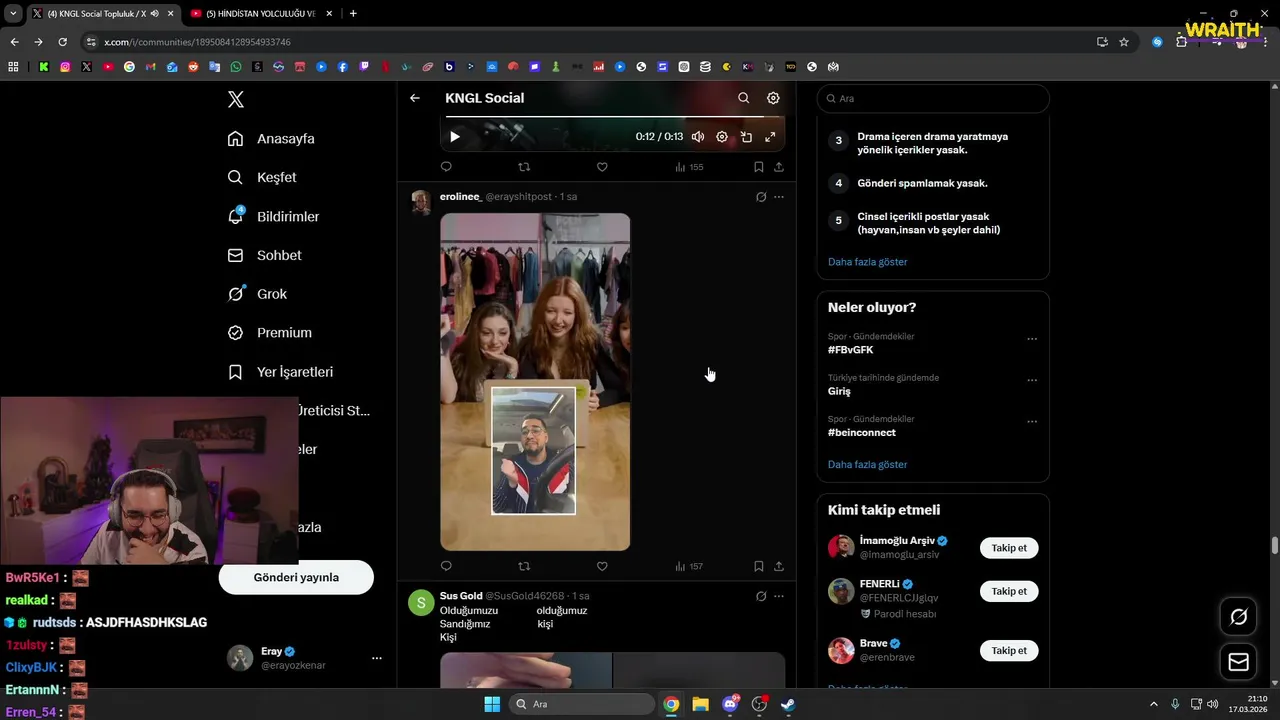This screenshot has width=1280, height=720.
Task: Open more options for #FBvGFK trend
Action: pos(1032,339)
